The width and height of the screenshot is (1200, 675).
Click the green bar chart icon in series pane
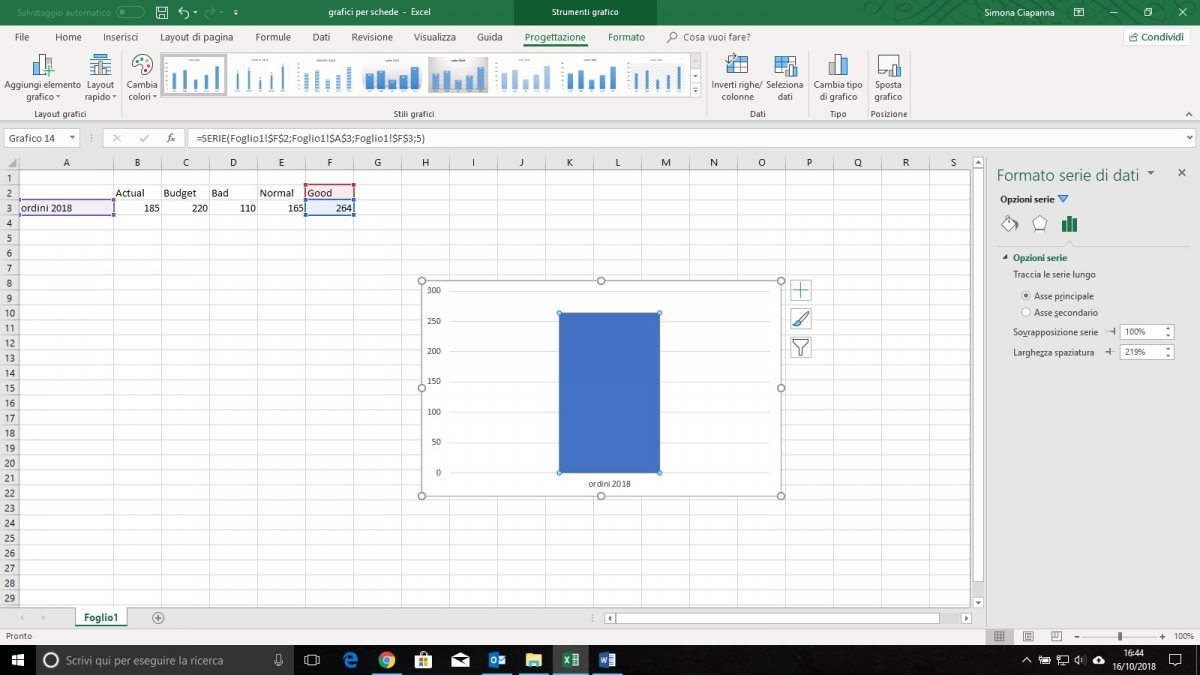coord(1069,223)
